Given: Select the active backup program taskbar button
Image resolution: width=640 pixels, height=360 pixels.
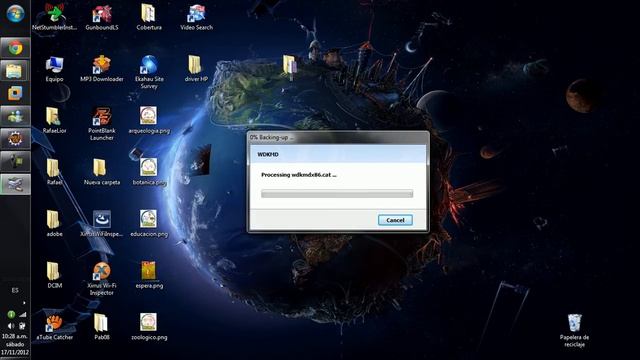Looking at the screenshot, I should 15,184.
